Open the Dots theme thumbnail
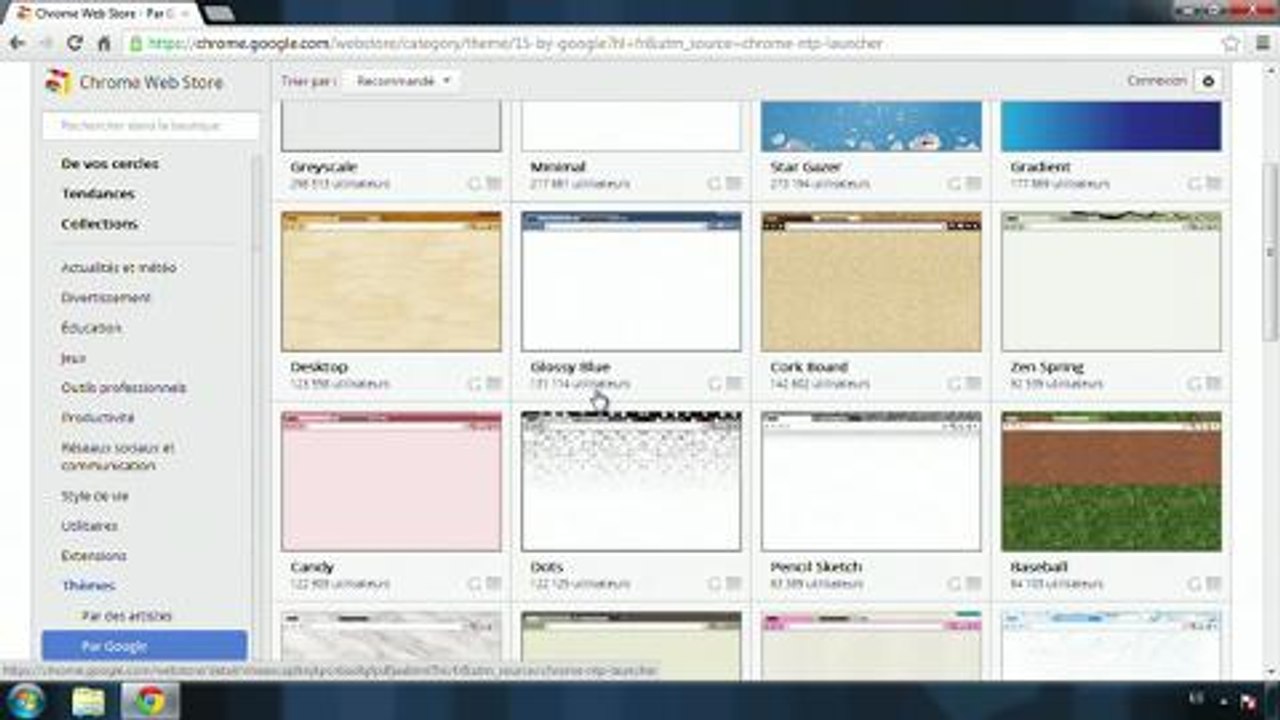The image size is (1280, 720). 631,481
